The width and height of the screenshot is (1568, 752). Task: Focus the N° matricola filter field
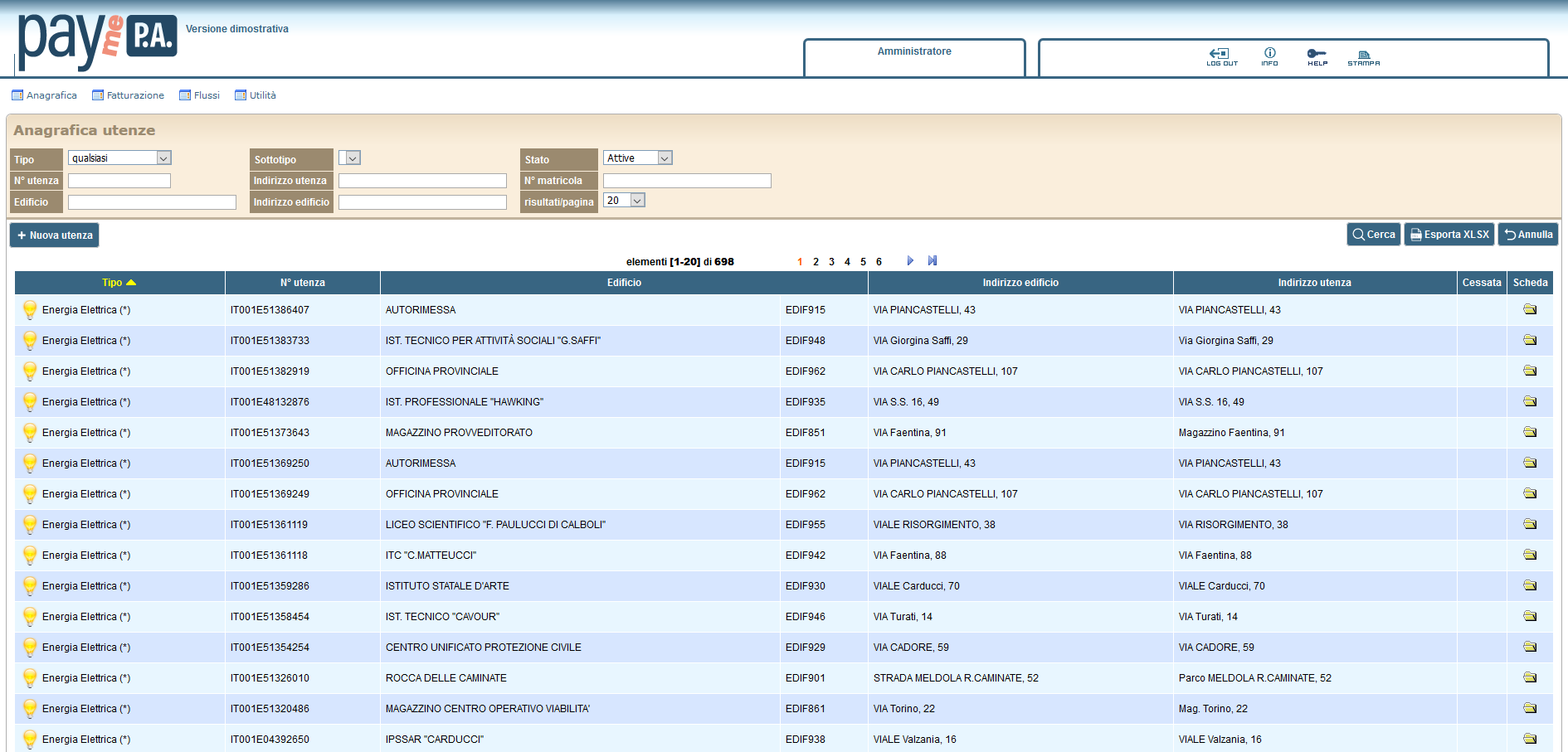[x=687, y=180]
